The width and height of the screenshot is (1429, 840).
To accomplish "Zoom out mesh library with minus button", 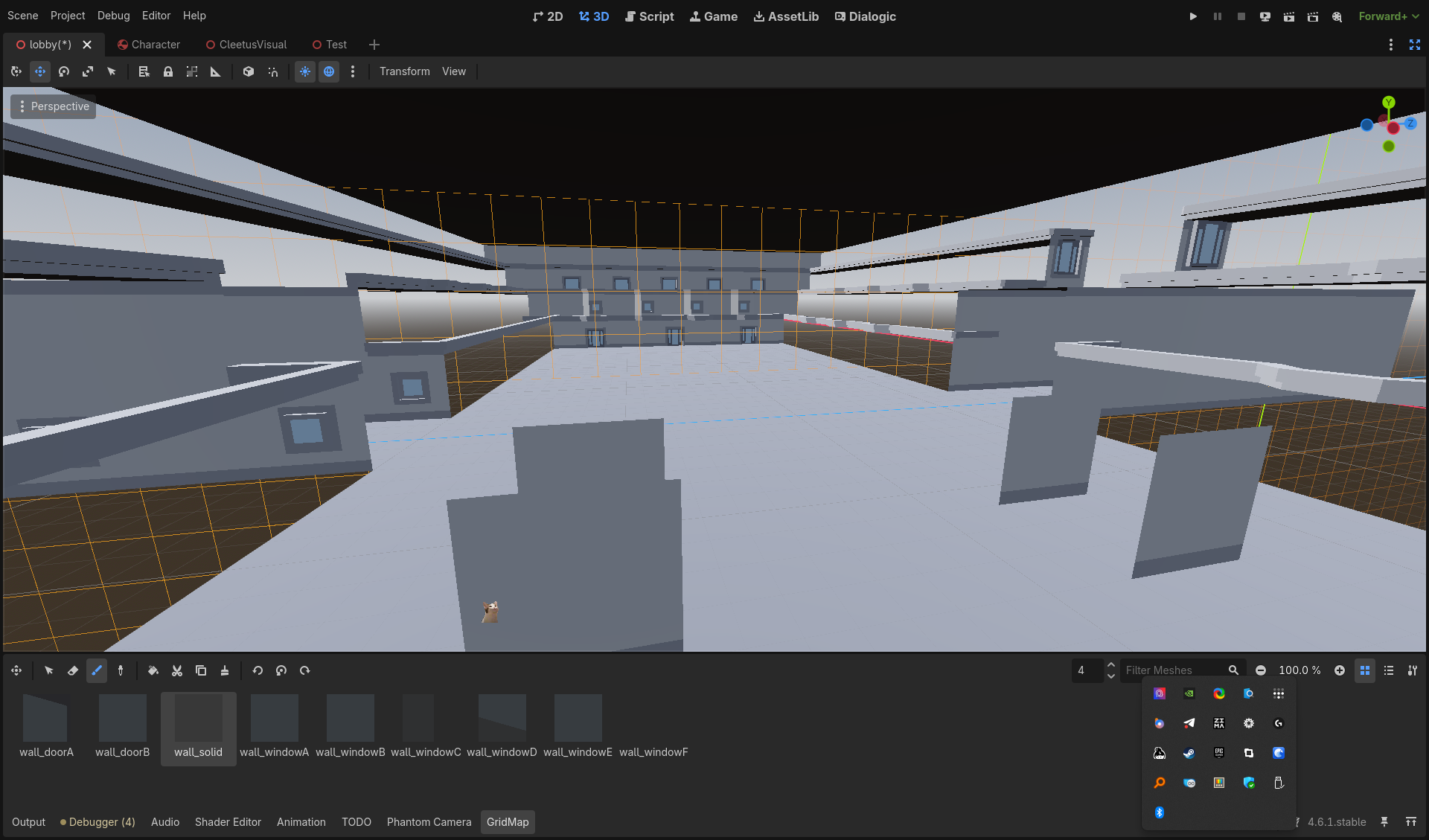I will [1261, 670].
